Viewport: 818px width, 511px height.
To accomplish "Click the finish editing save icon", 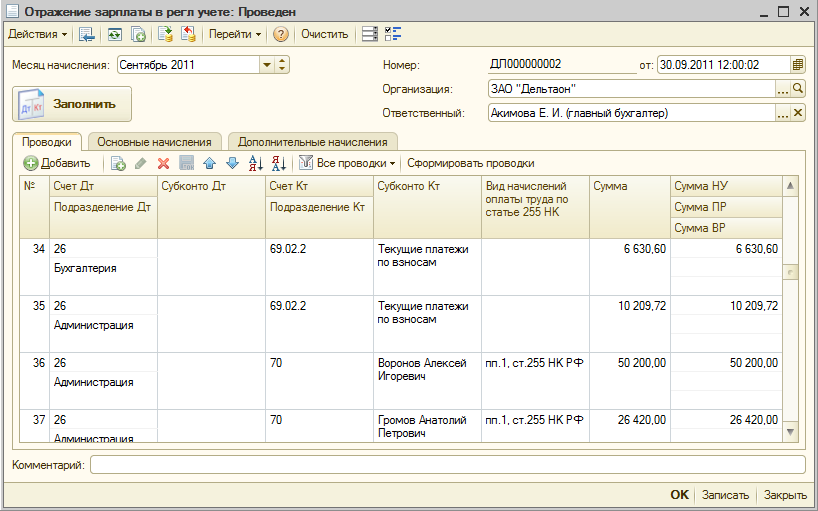I will 186,164.
